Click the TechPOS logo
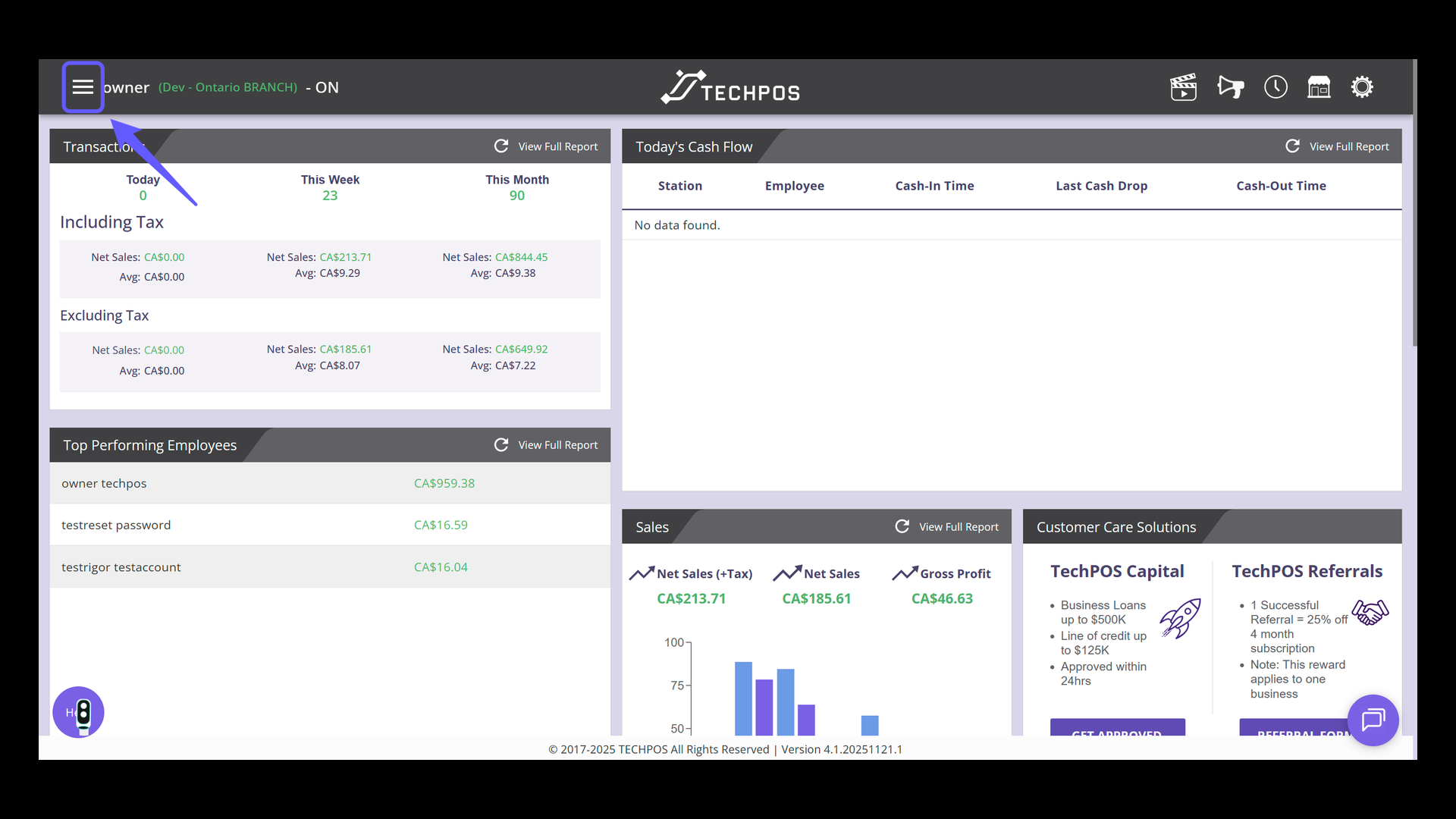Viewport: 1456px width, 819px height. tap(730, 87)
